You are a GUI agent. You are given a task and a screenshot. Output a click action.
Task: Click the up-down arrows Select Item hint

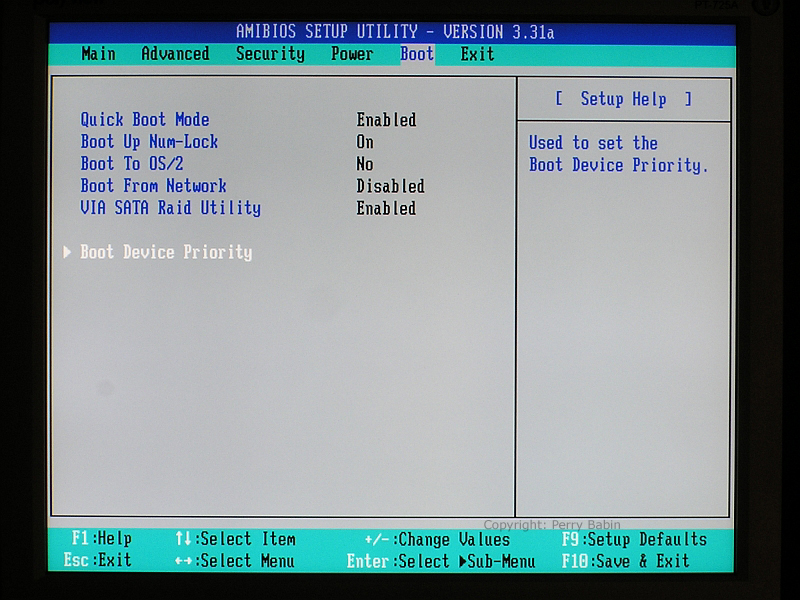pyautogui.click(x=235, y=539)
